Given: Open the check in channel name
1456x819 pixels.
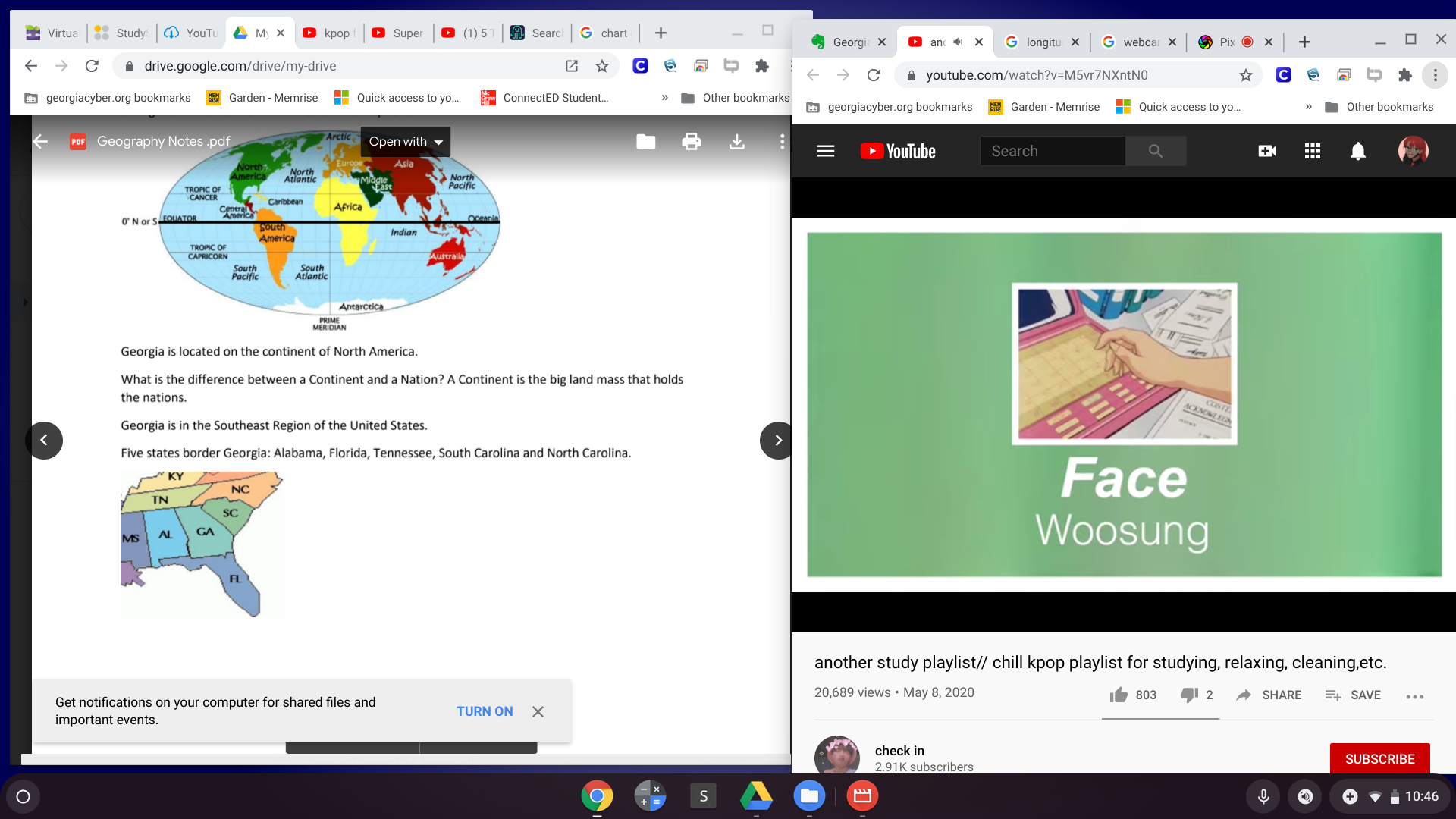Looking at the screenshot, I should pyautogui.click(x=899, y=750).
